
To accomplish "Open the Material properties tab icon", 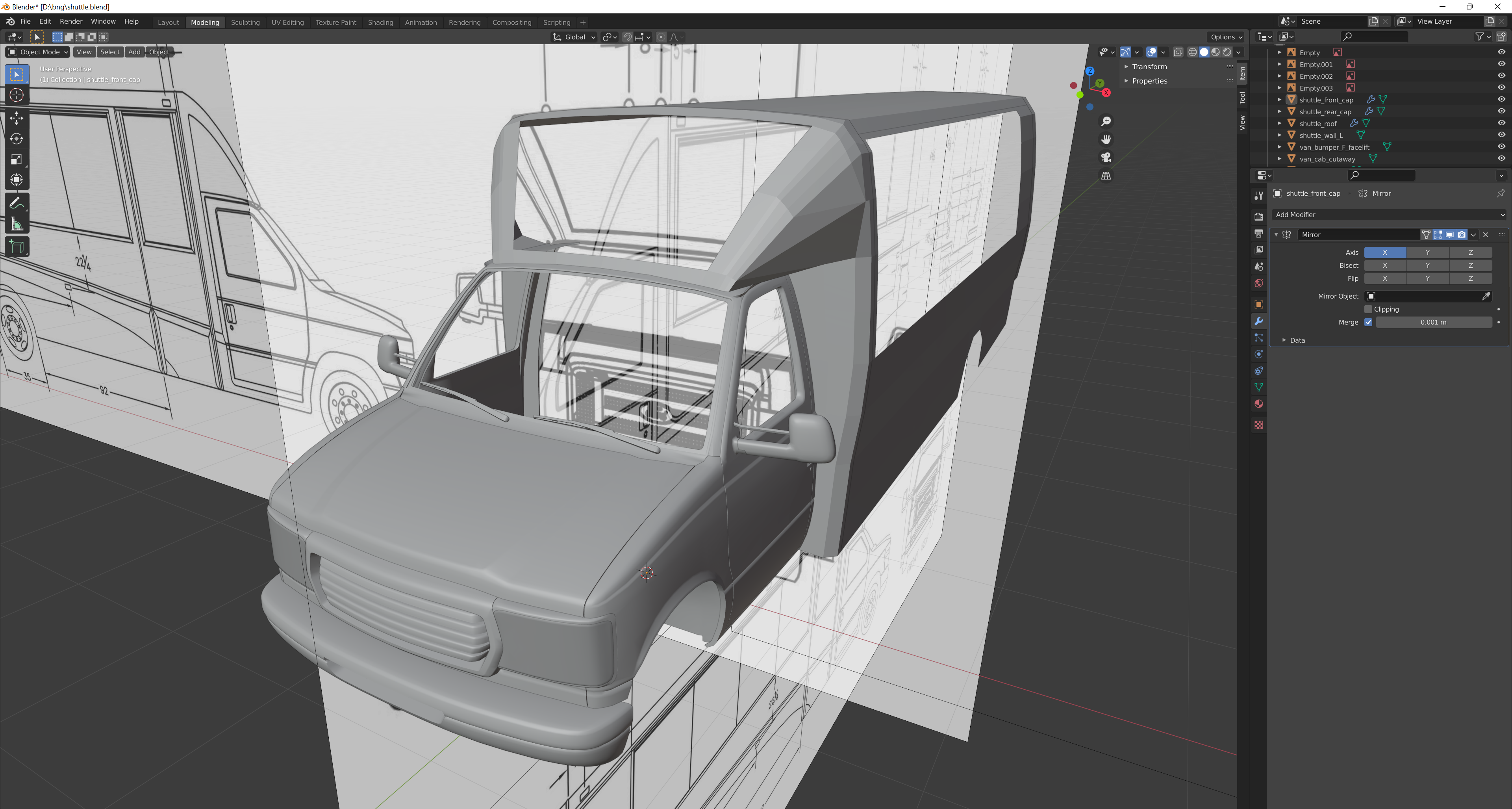I will [1258, 404].
